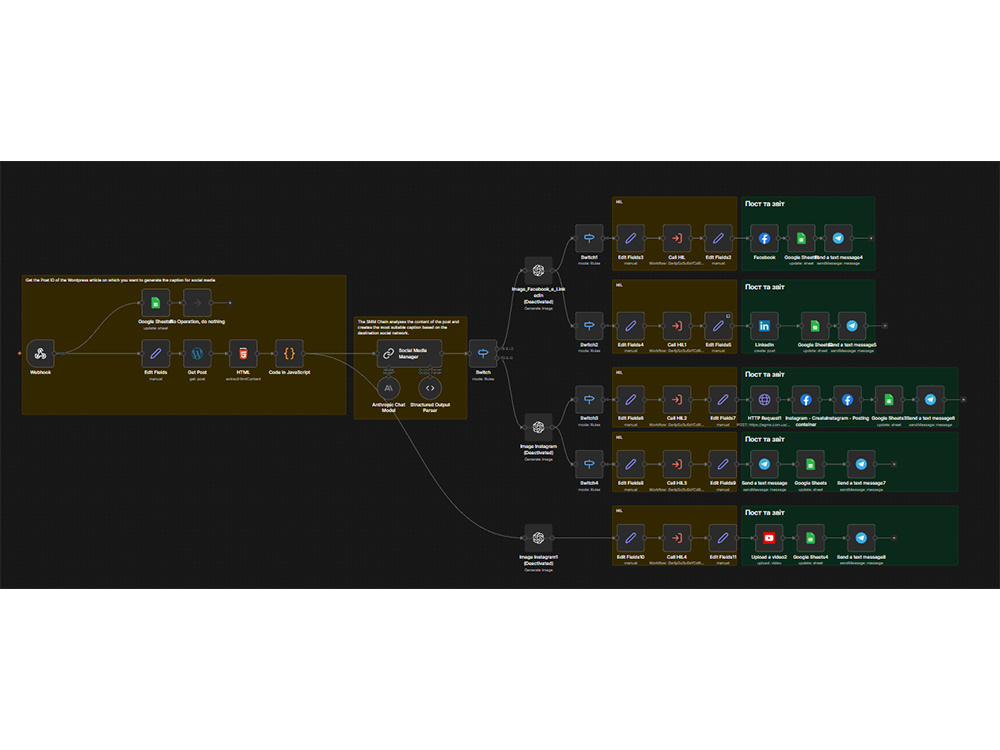
Task: Select the Google Sheets3 node
Action: pos(888,400)
